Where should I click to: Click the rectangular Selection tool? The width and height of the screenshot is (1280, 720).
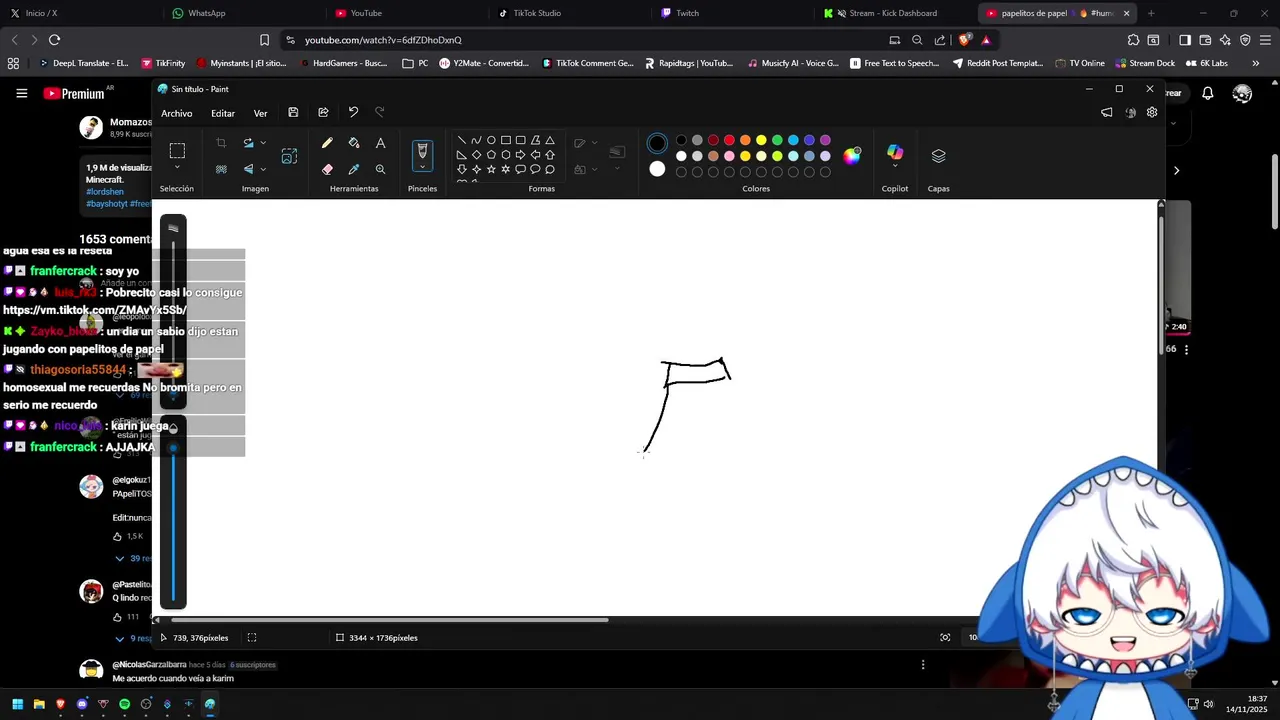(177, 151)
